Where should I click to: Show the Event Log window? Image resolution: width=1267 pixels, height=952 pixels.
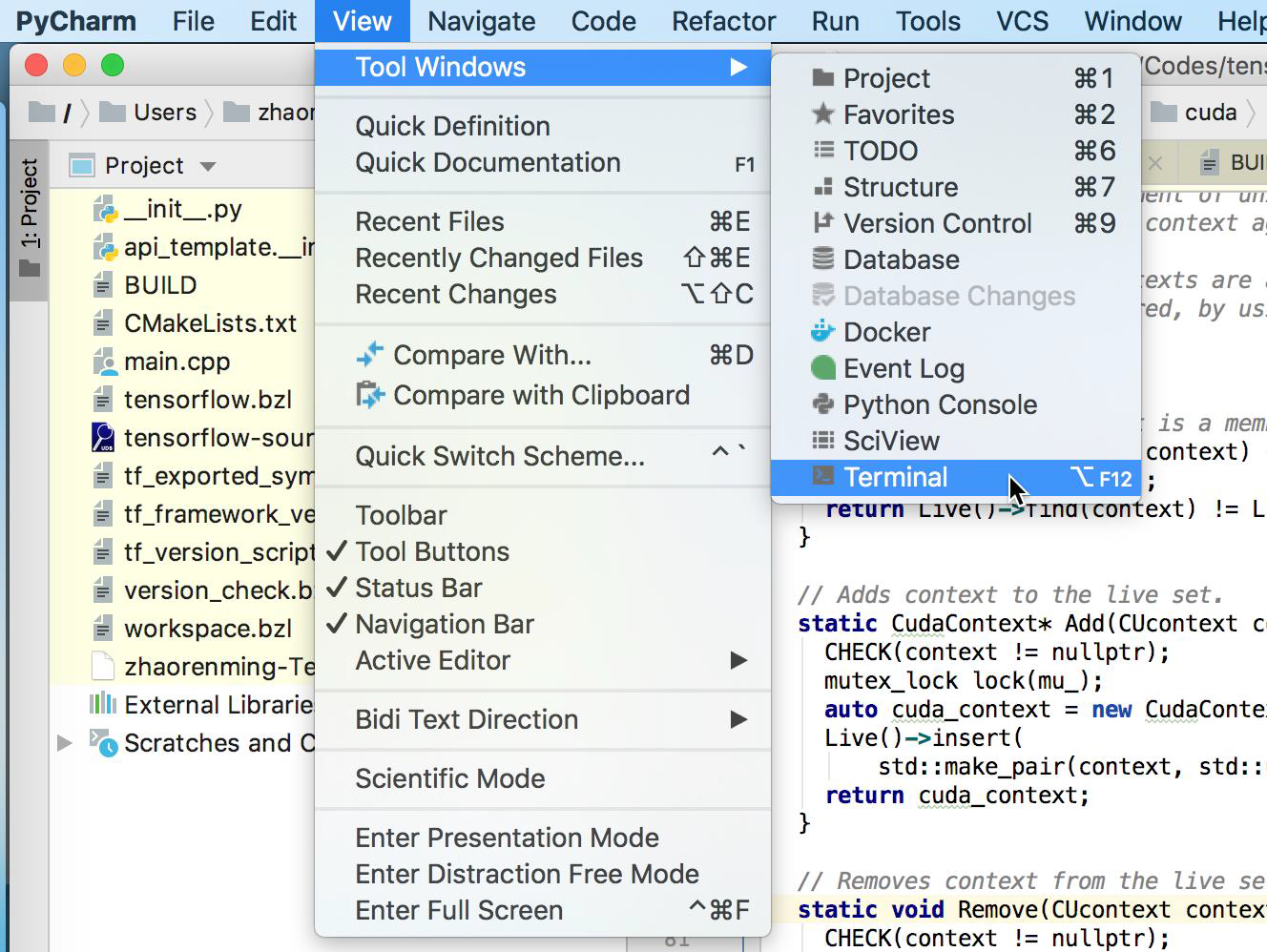903,369
